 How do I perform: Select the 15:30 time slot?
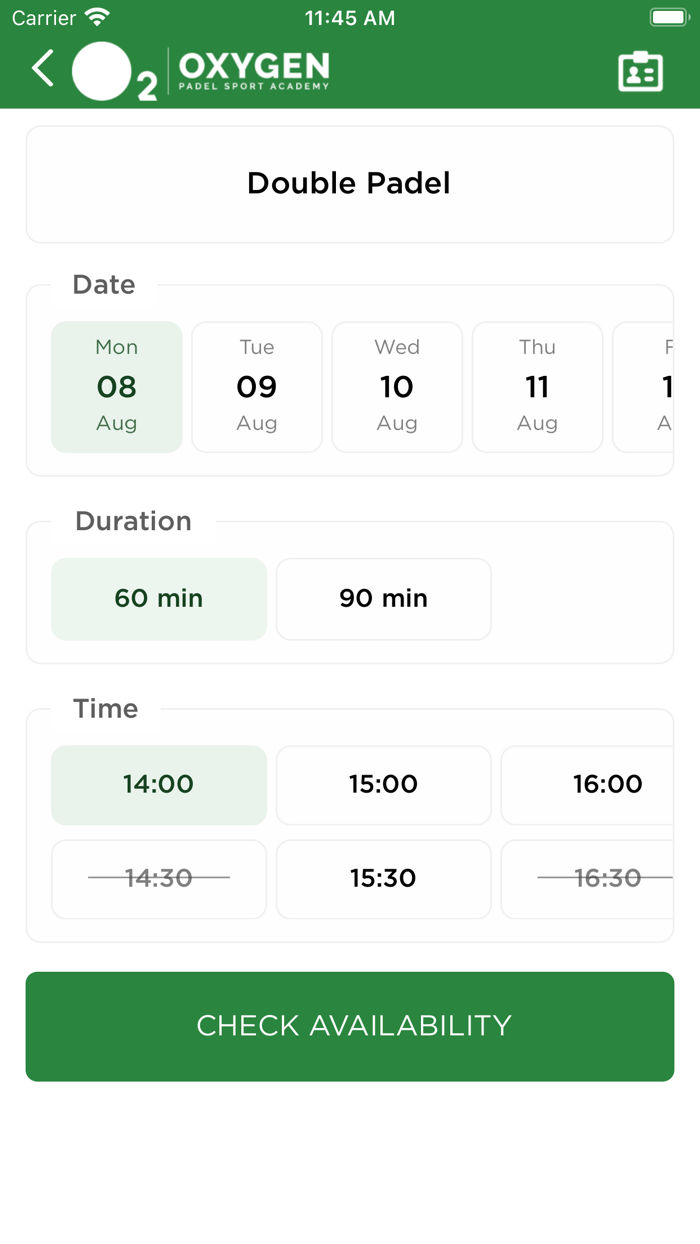[x=383, y=878]
